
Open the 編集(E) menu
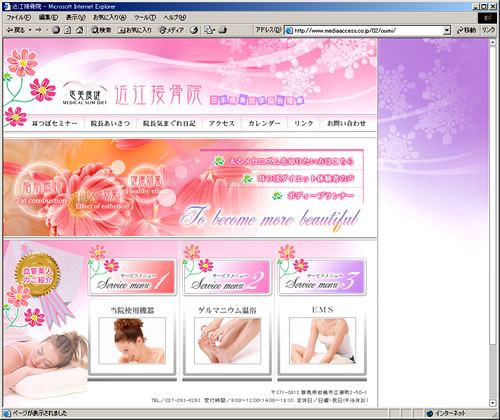tap(48, 17)
